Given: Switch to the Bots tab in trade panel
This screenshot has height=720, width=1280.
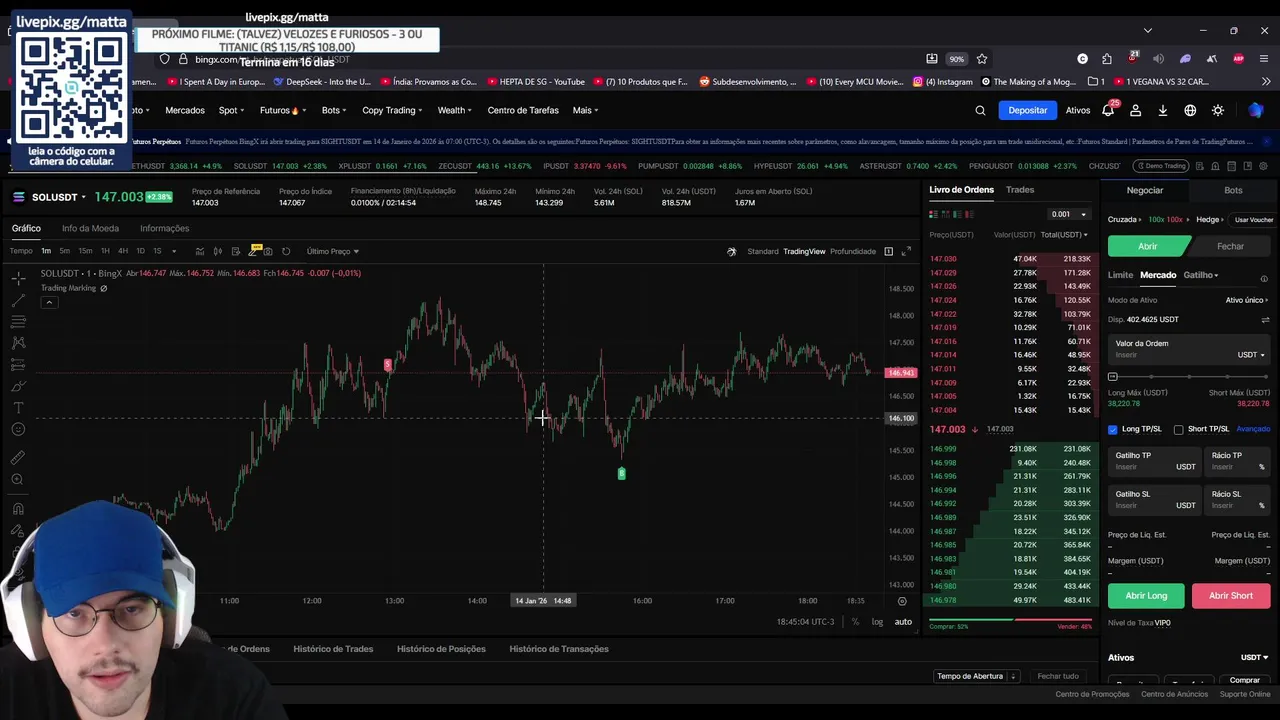Looking at the screenshot, I should coord(1233,190).
